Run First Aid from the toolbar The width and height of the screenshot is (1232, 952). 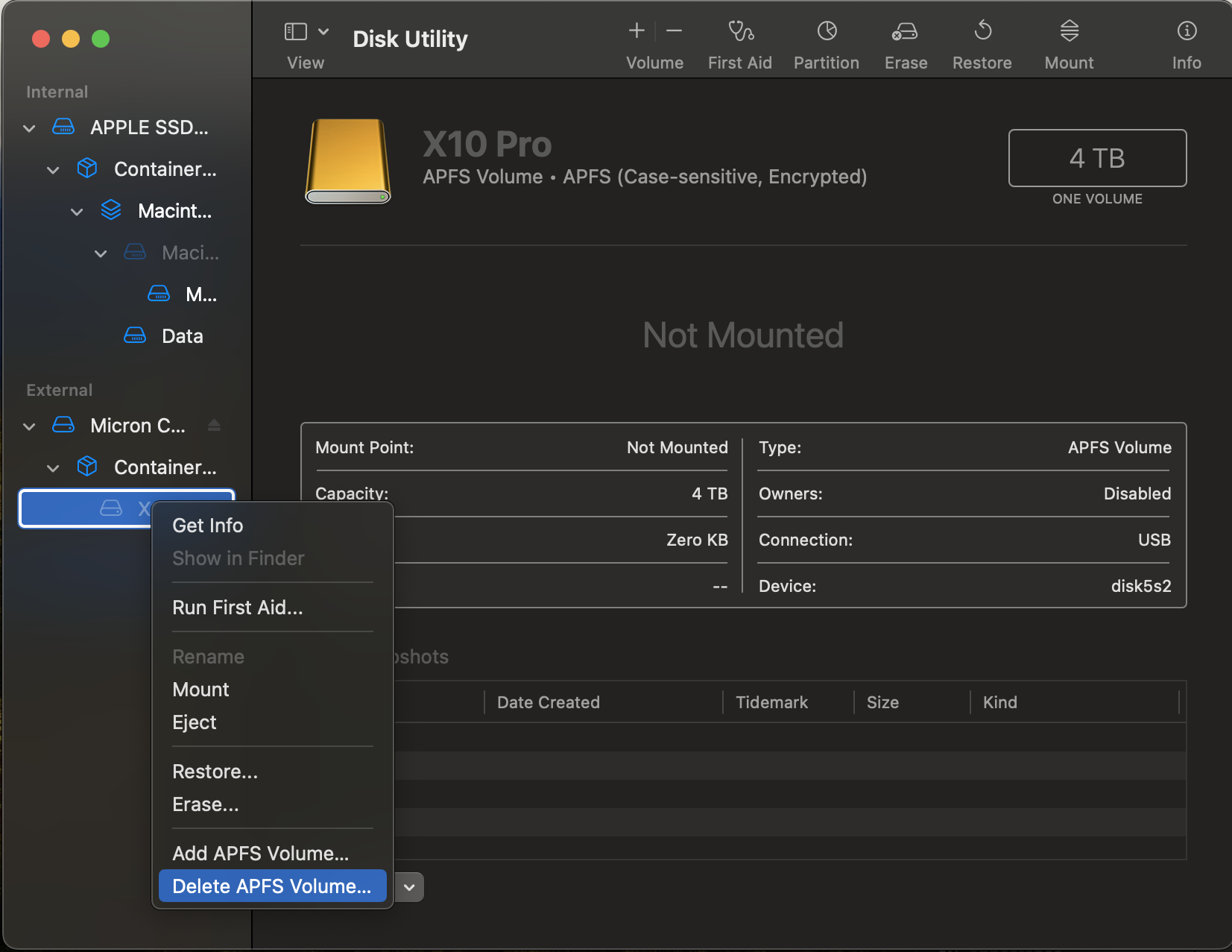click(739, 41)
